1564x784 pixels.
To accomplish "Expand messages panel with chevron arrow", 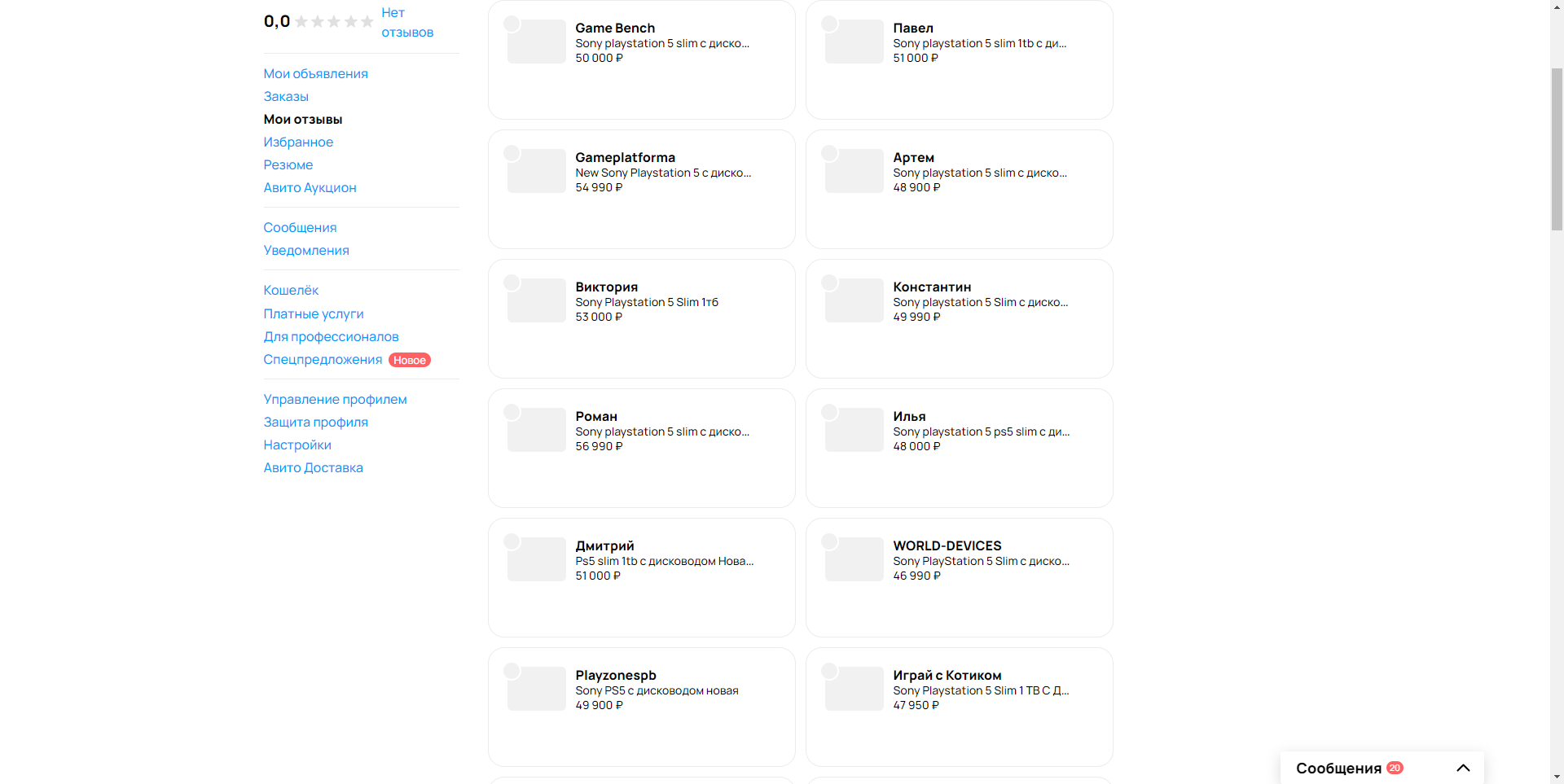I will 1463,768.
